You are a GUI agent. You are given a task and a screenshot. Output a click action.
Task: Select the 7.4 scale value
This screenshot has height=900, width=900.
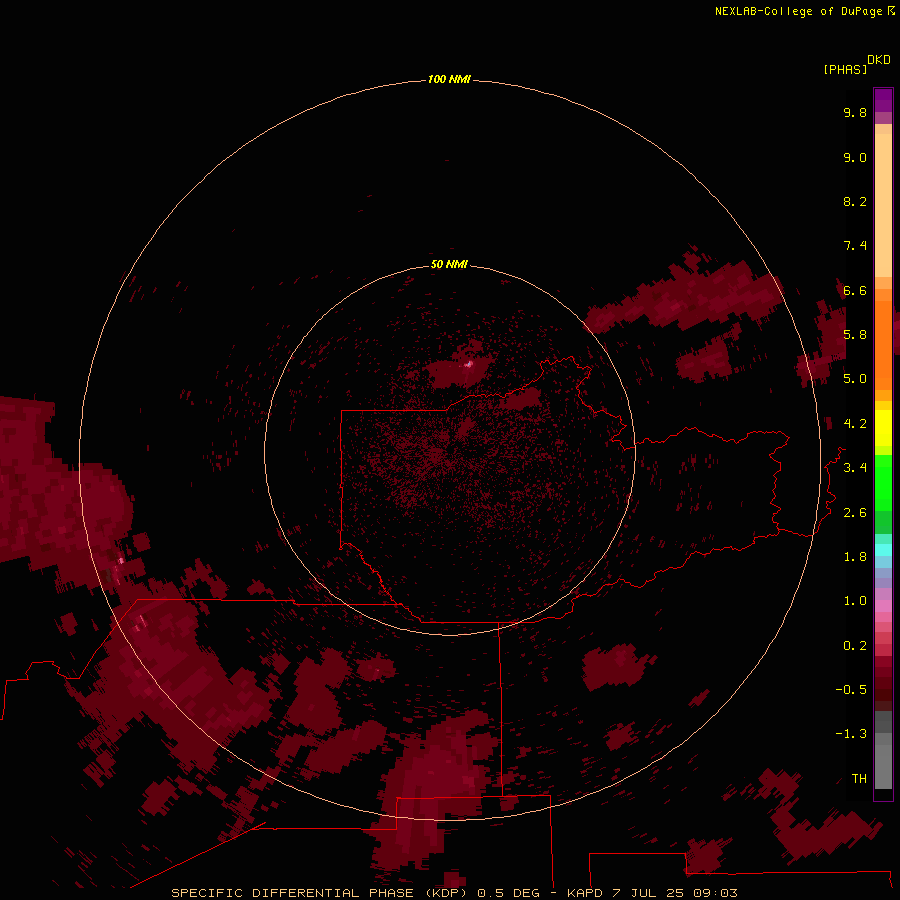(x=855, y=246)
